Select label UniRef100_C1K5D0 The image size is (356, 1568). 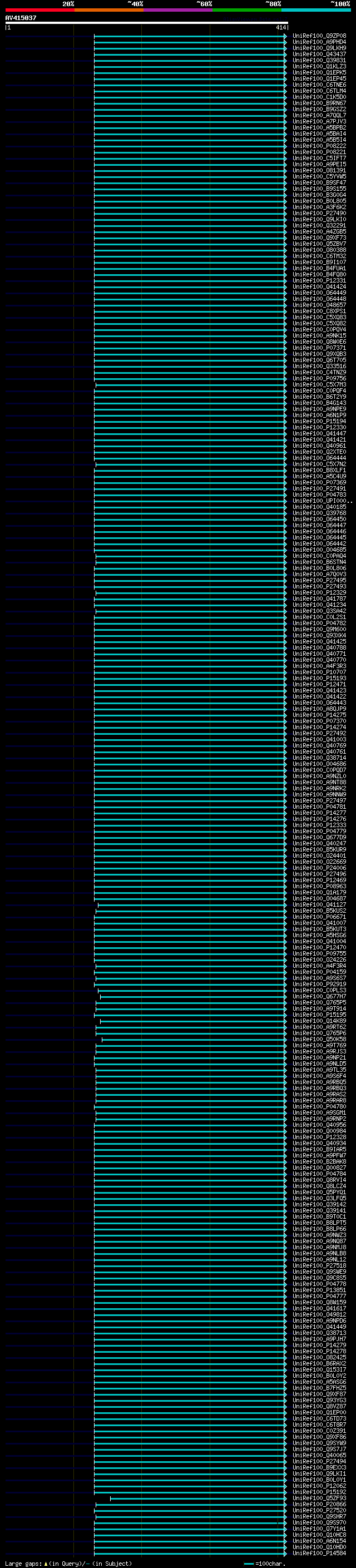coord(319,97)
